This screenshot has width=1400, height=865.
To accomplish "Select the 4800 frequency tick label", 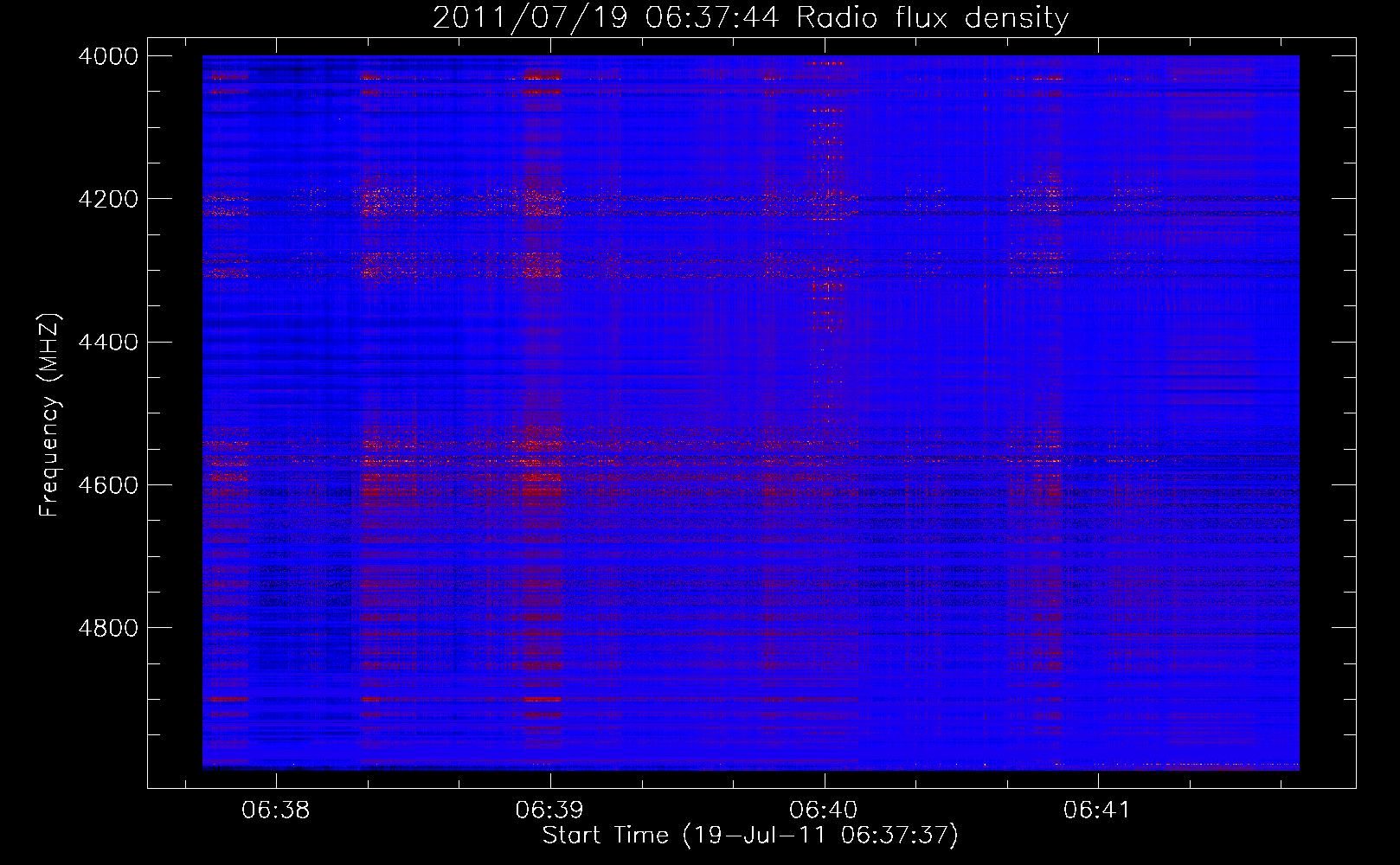I will (x=108, y=628).
